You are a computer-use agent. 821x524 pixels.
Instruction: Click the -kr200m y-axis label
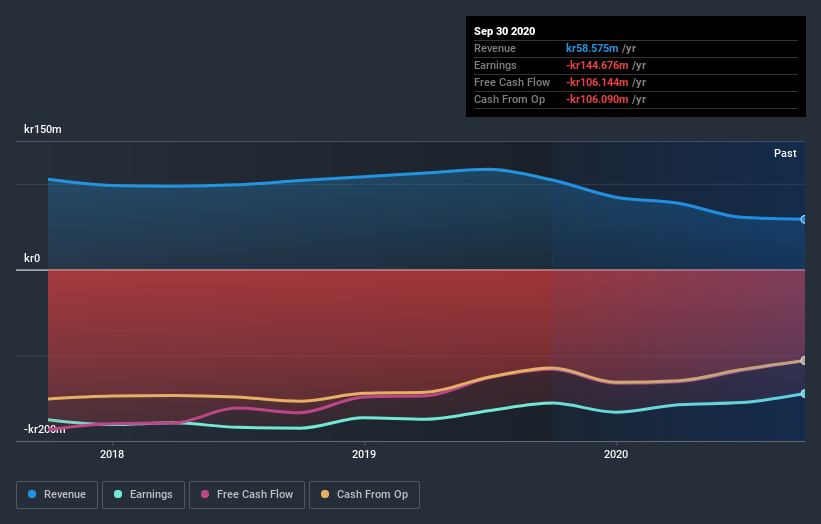[45, 429]
